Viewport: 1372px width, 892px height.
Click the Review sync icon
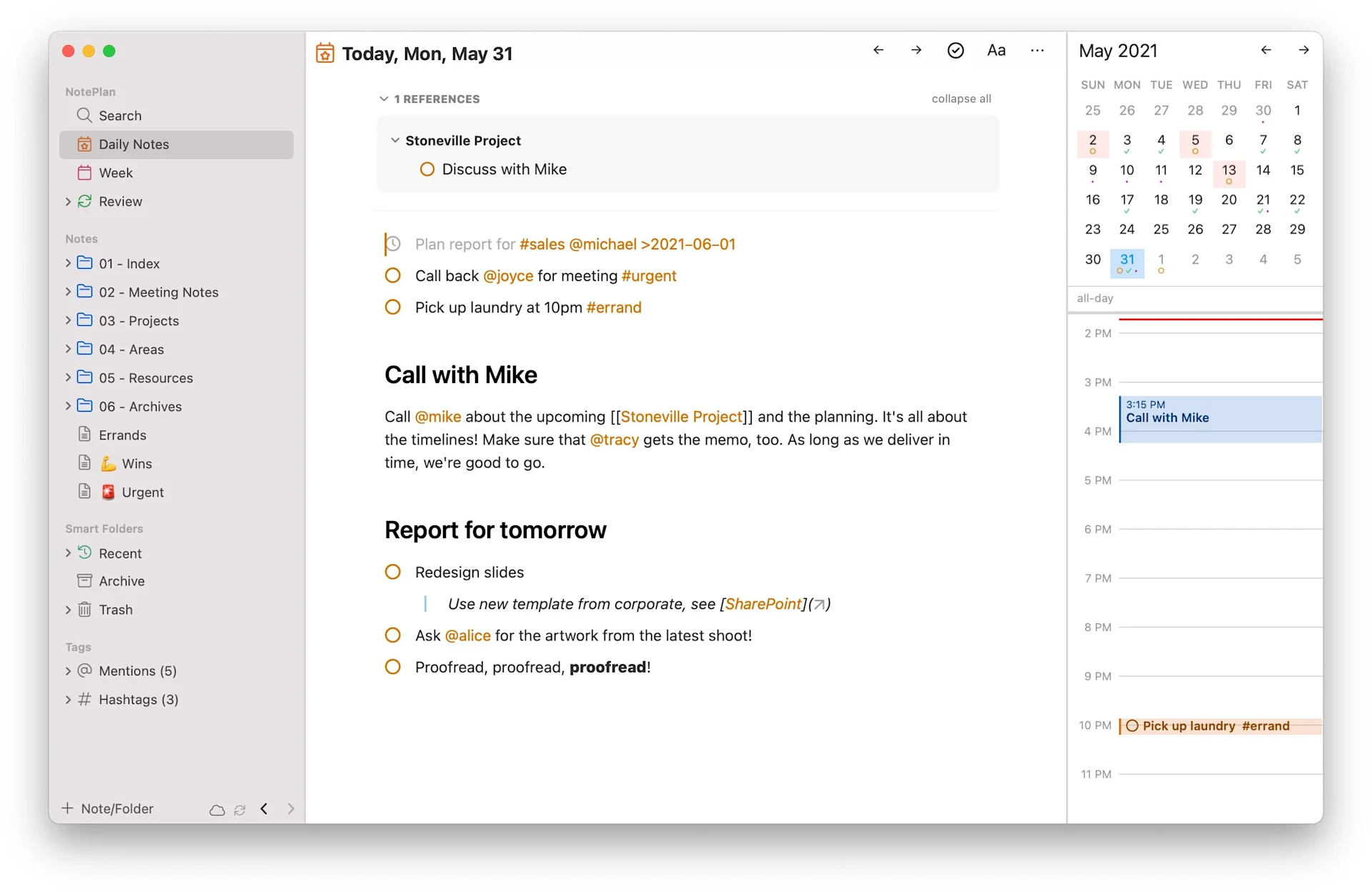84,201
